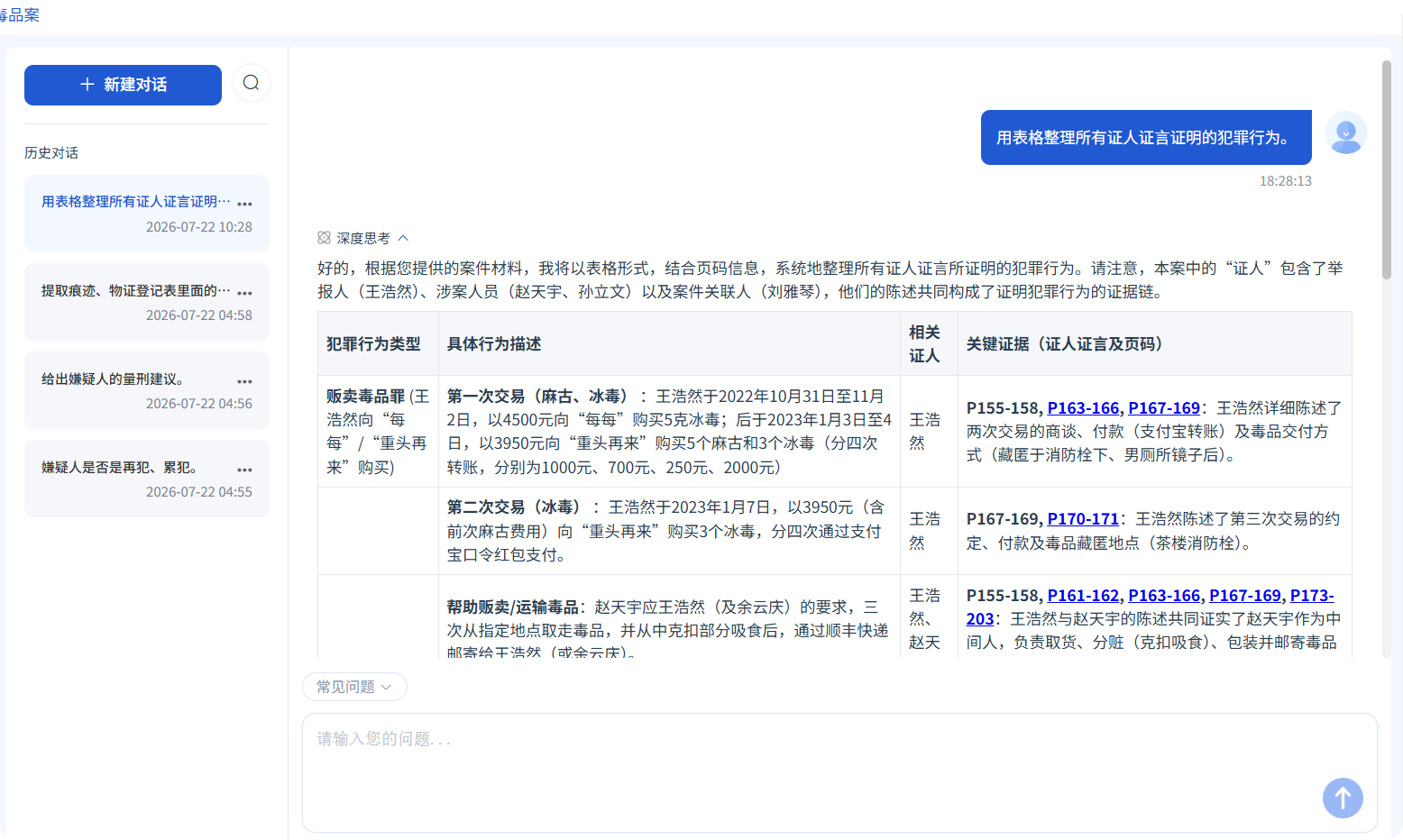Open history conversation 提取痕迹、物证登记表里面的
This screenshot has height=840, width=1403.
point(147,302)
